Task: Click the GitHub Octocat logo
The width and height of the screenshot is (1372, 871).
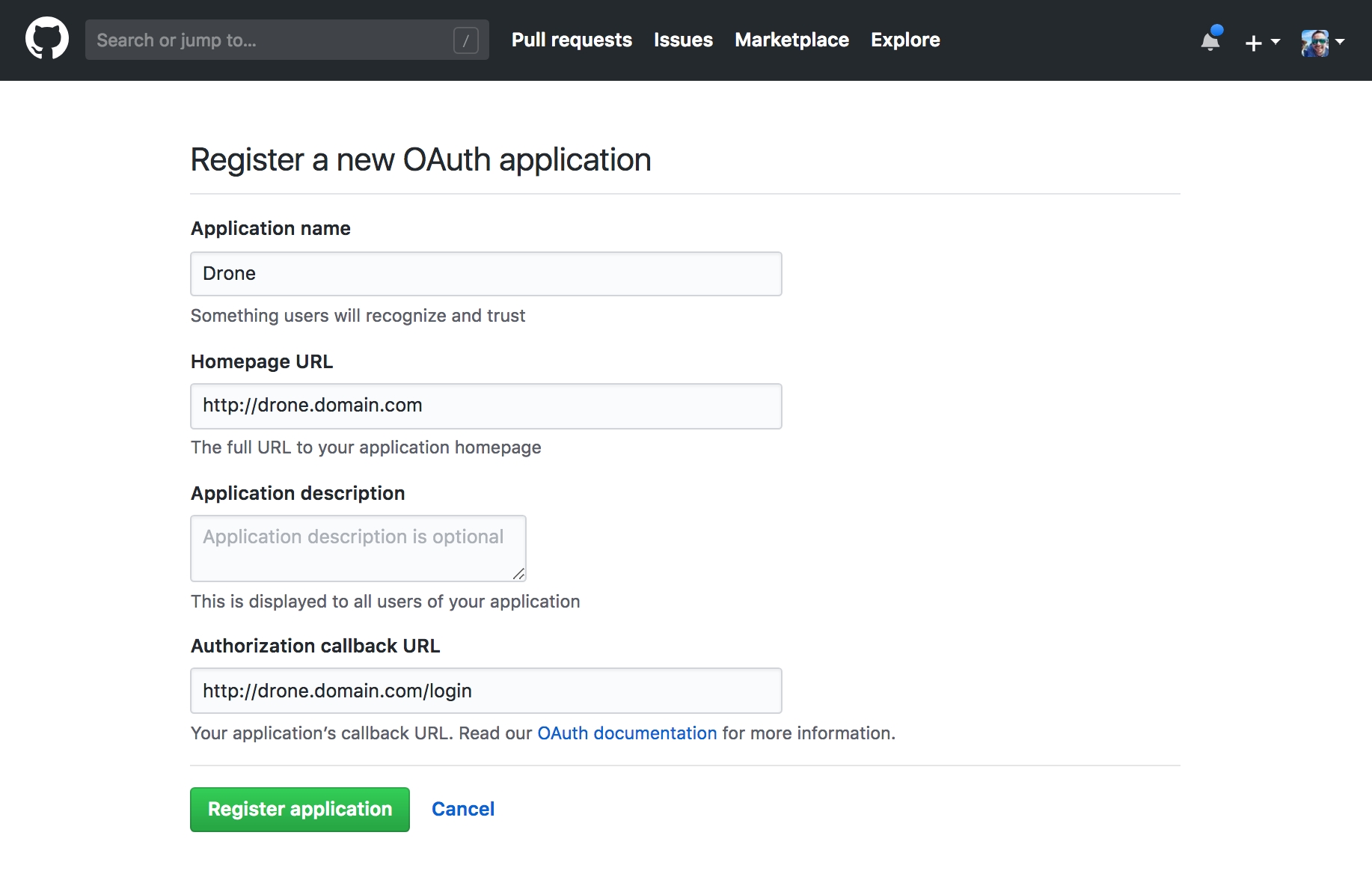Action: [x=47, y=39]
